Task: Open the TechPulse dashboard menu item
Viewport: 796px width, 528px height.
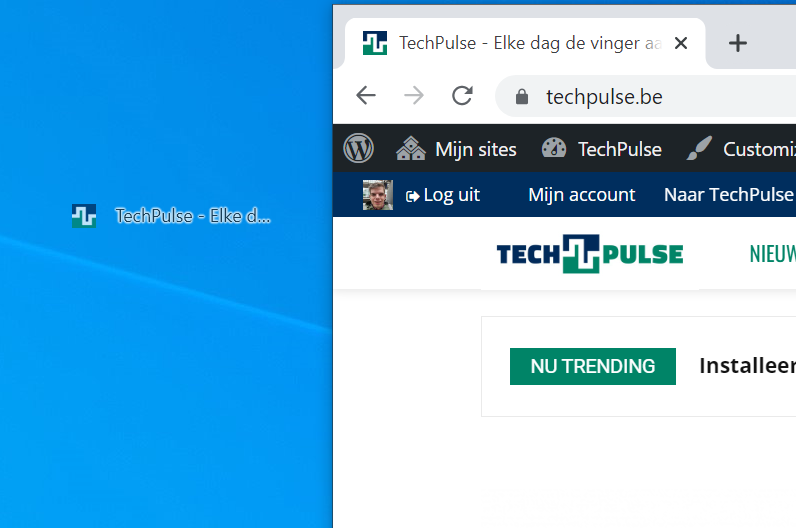Action: [601, 149]
